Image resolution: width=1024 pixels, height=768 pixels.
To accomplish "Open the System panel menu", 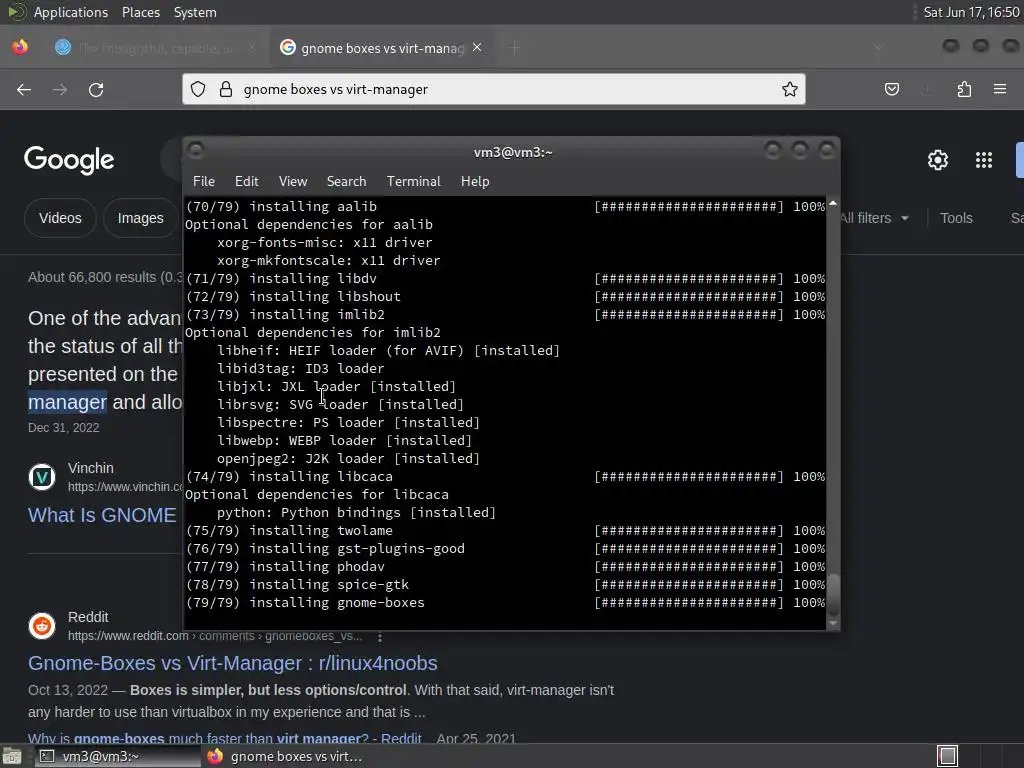I will point(195,12).
